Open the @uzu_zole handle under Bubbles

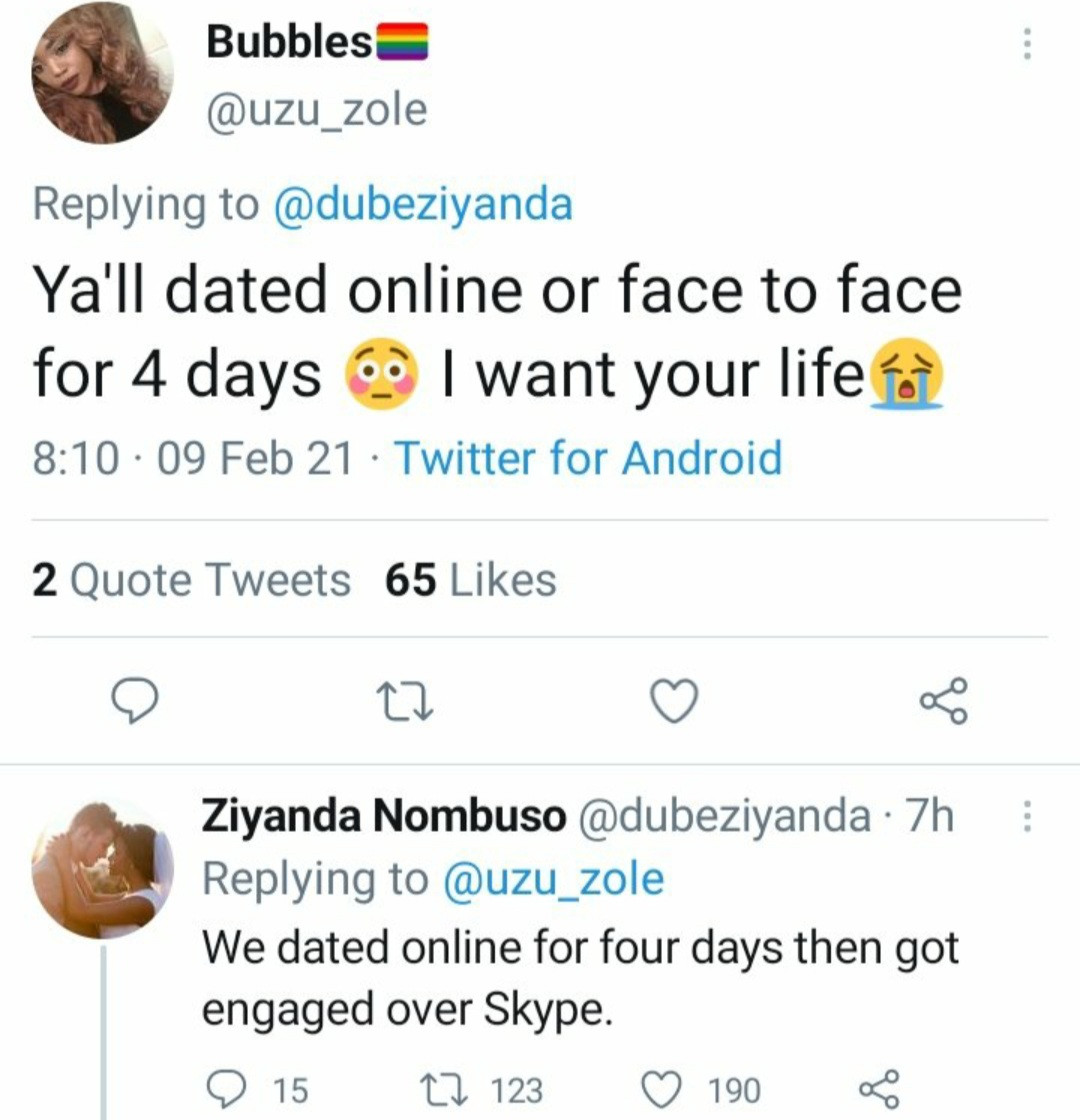click(316, 110)
